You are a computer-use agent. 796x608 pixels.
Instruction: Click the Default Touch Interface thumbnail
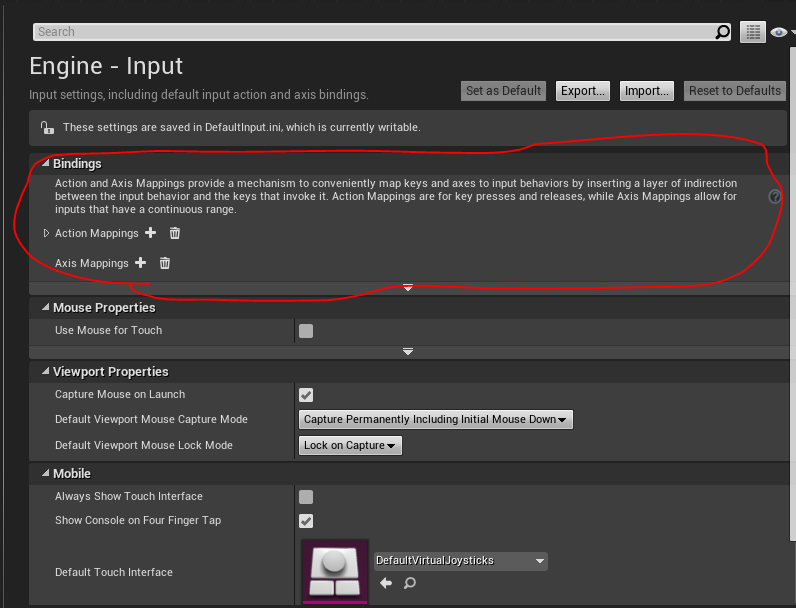[x=335, y=571]
